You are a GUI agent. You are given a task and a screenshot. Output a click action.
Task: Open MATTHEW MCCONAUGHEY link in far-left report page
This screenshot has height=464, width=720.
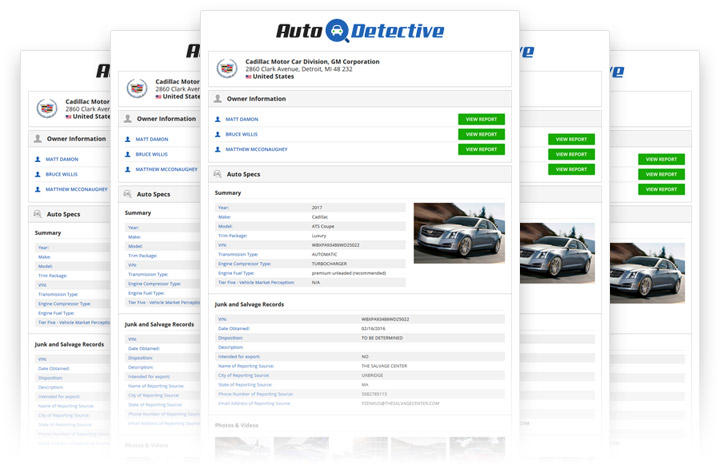pyautogui.click(x=76, y=189)
